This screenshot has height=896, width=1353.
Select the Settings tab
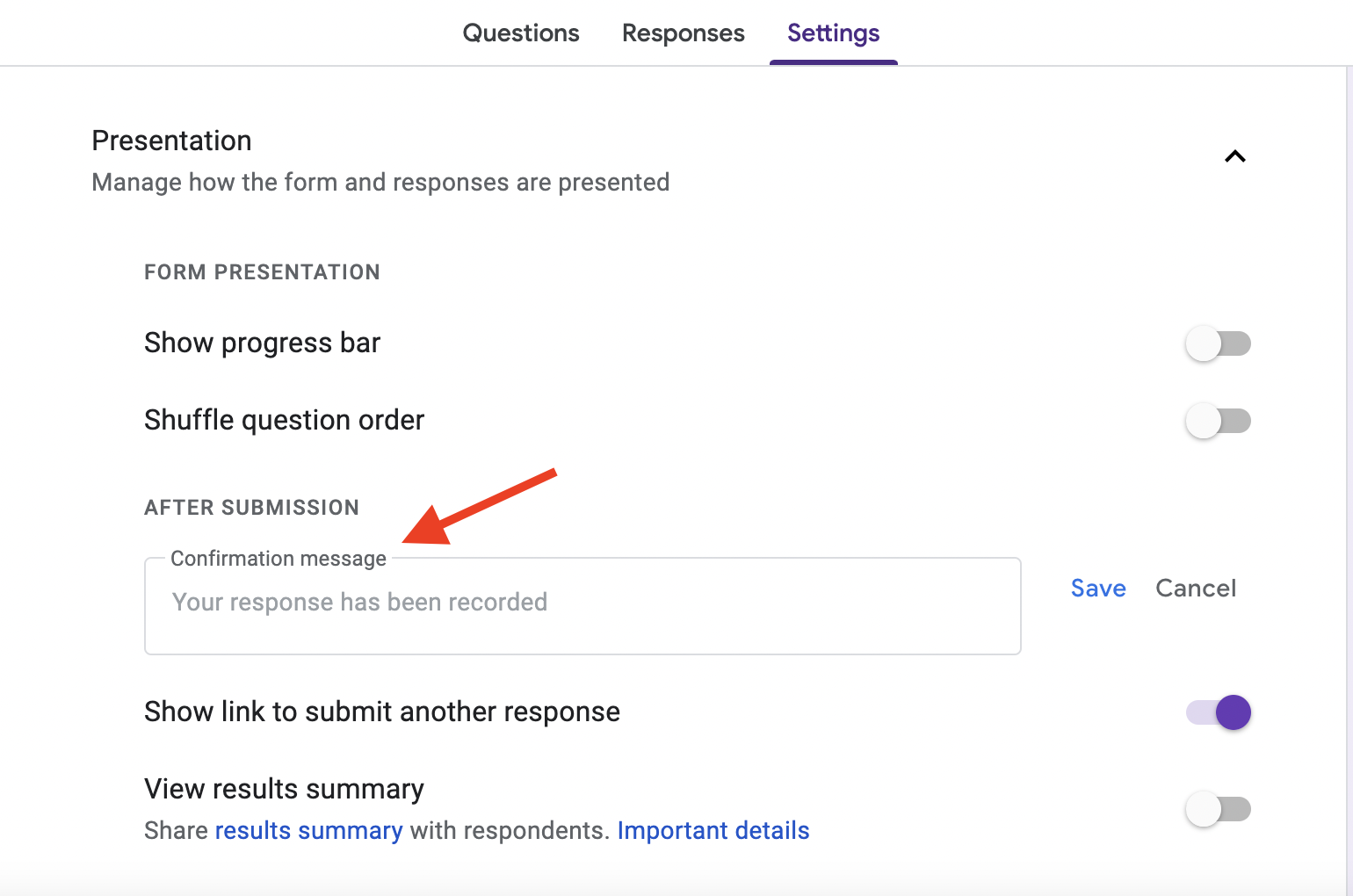(833, 33)
